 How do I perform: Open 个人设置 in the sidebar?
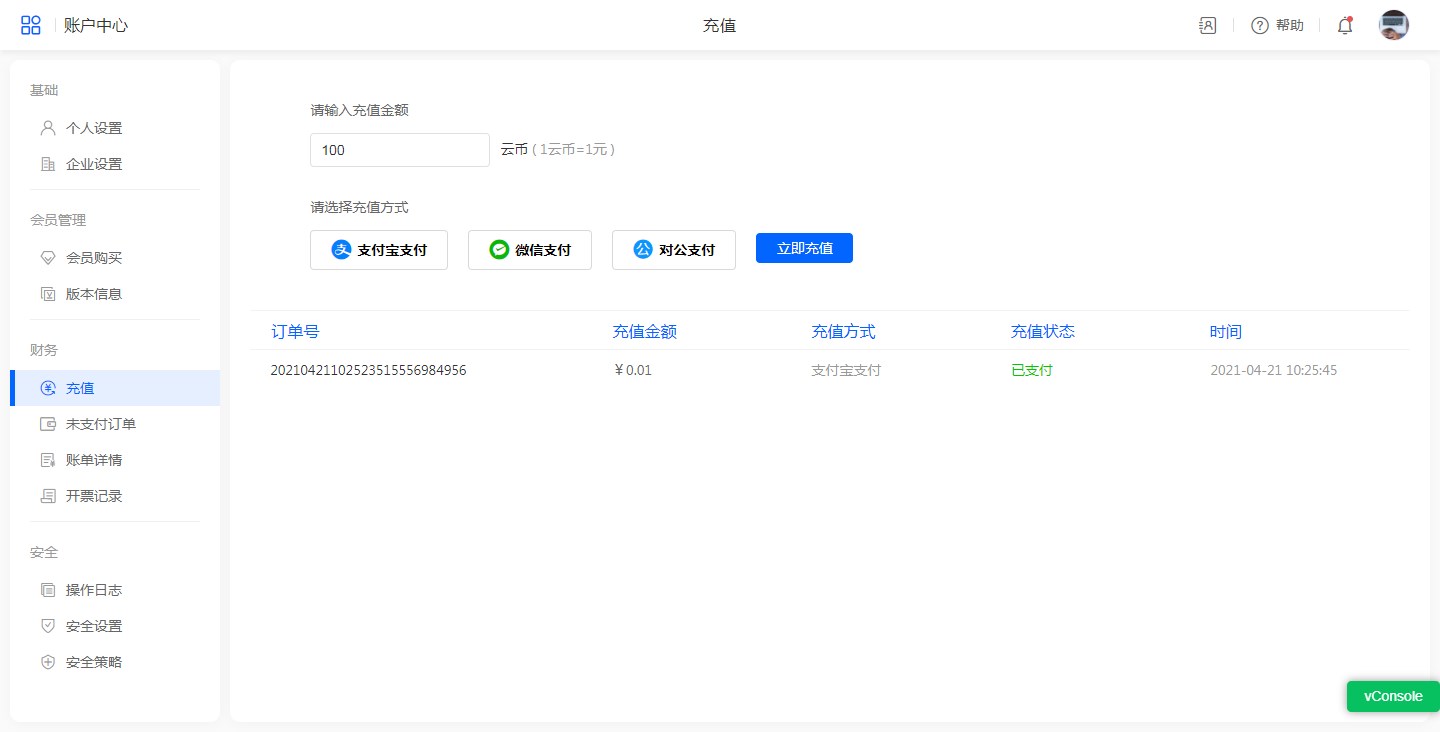[93, 128]
